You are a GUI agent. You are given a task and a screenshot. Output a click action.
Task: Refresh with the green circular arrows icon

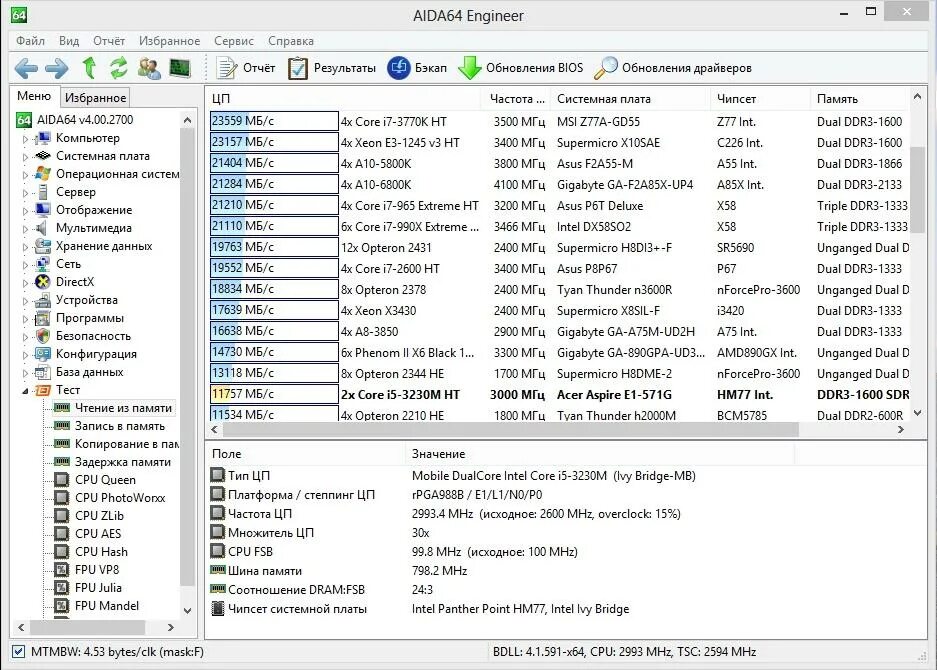coord(119,68)
